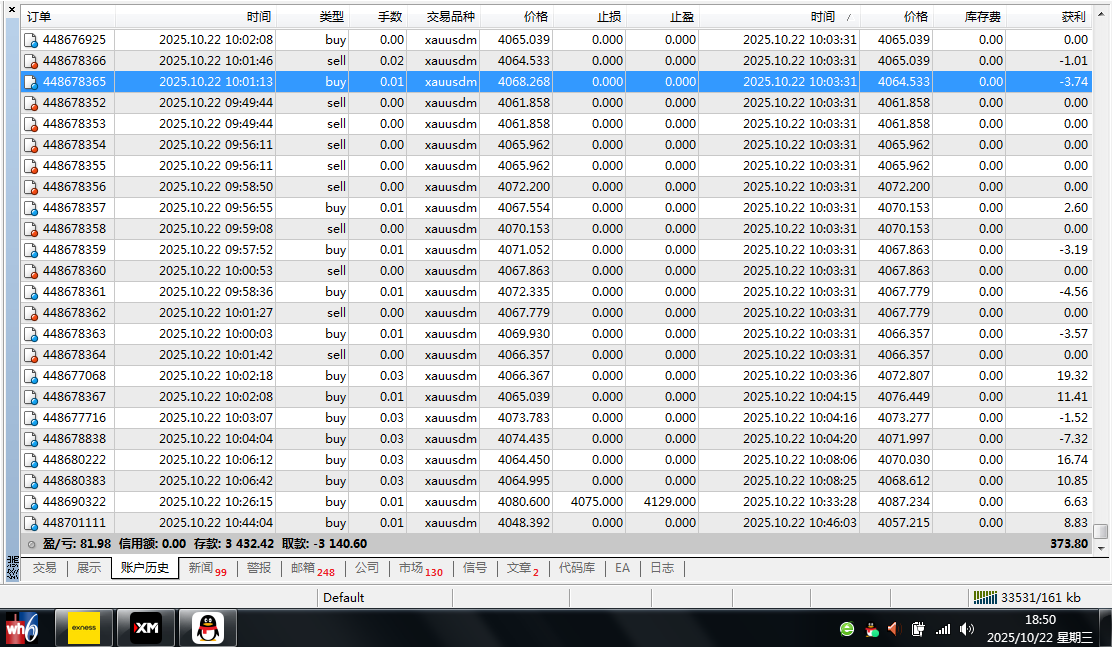The width and height of the screenshot is (1112, 647).
Task: Click the scrollbar down arrow in history list
Action: click(1100, 547)
